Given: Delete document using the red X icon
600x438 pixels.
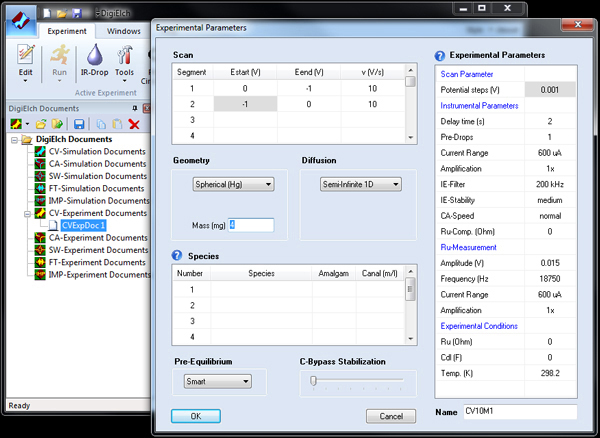Looking at the screenshot, I should (134, 123).
